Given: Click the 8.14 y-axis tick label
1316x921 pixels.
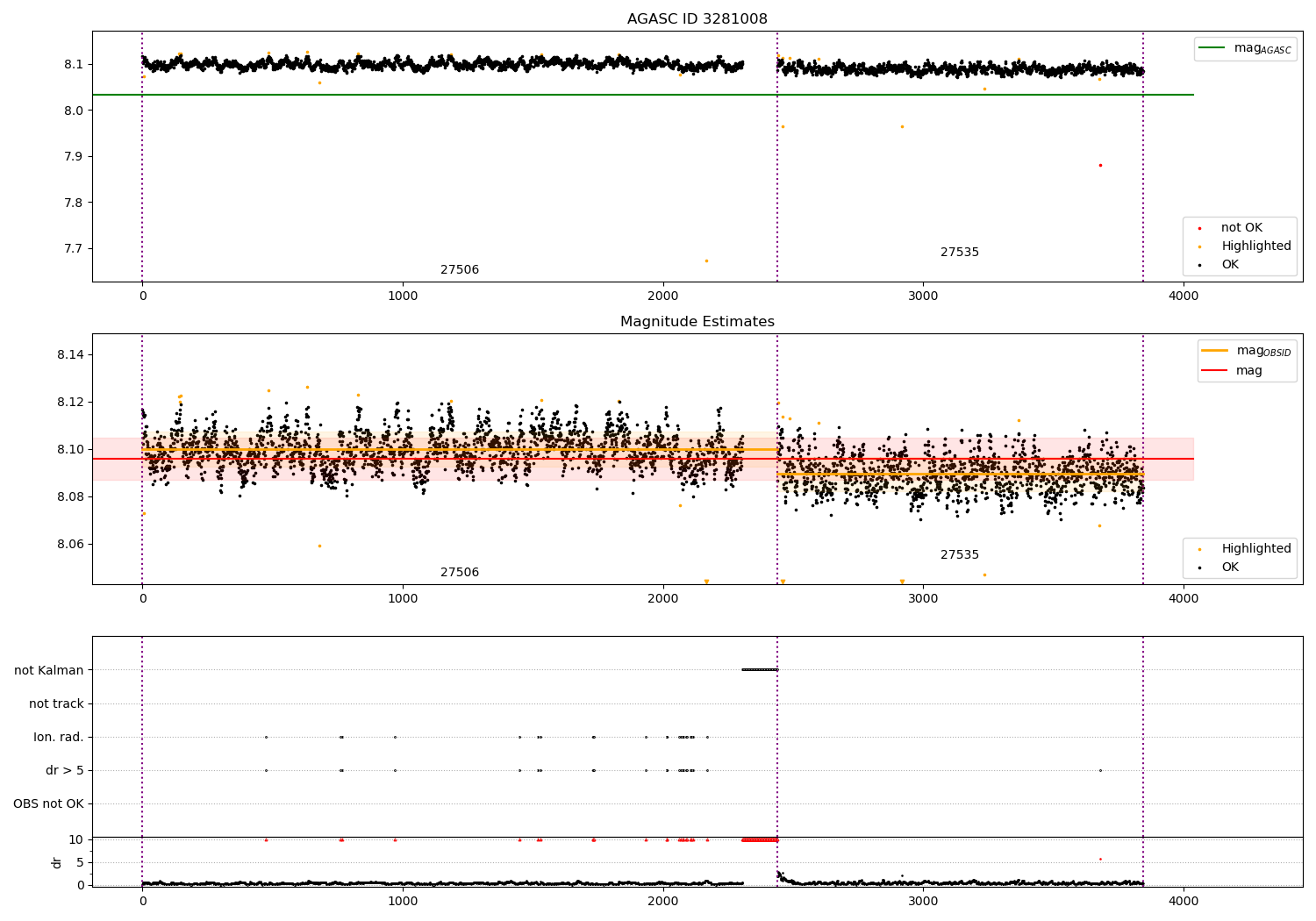Looking at the screenshot, I should (70, 355).
